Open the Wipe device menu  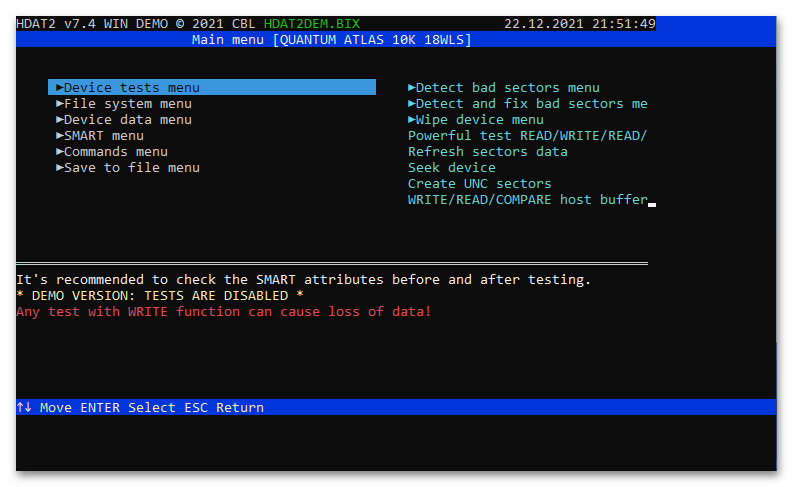tap(476, 120)
